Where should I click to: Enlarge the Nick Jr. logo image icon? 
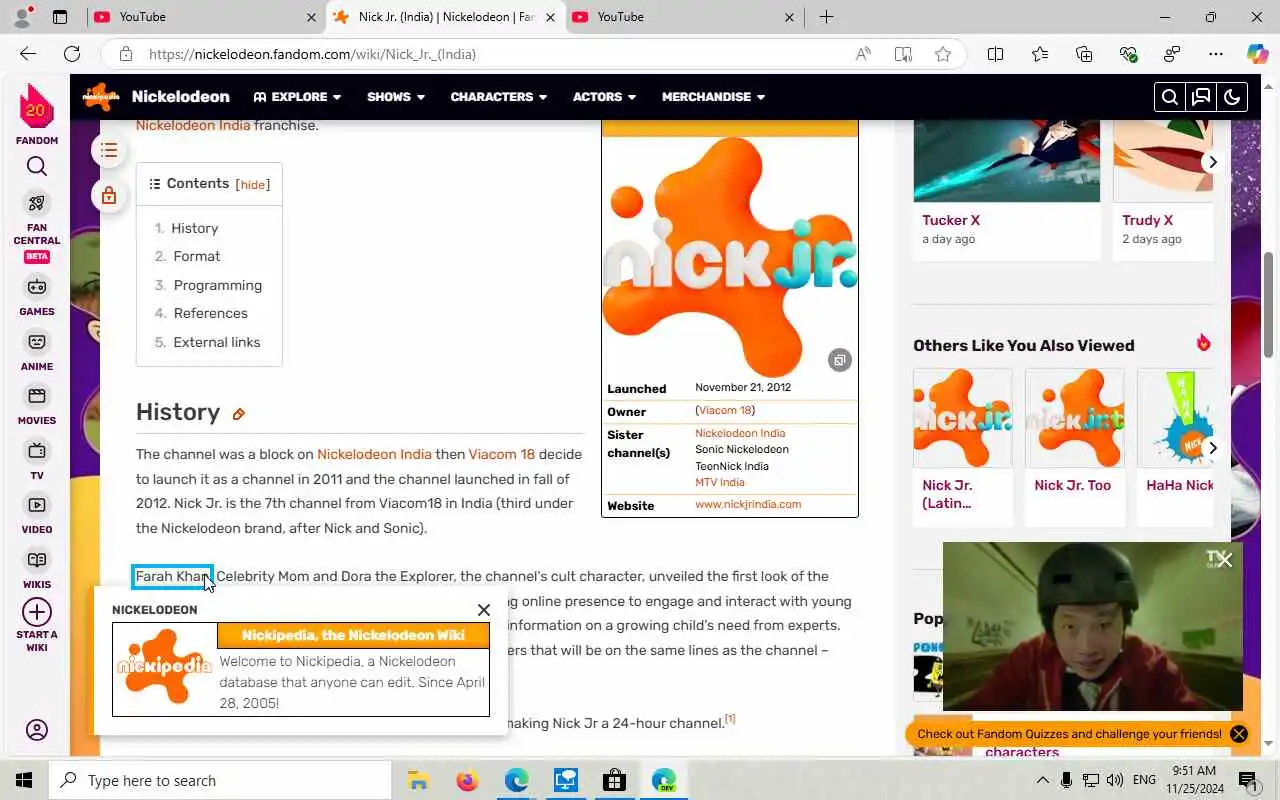click(840, 360)
